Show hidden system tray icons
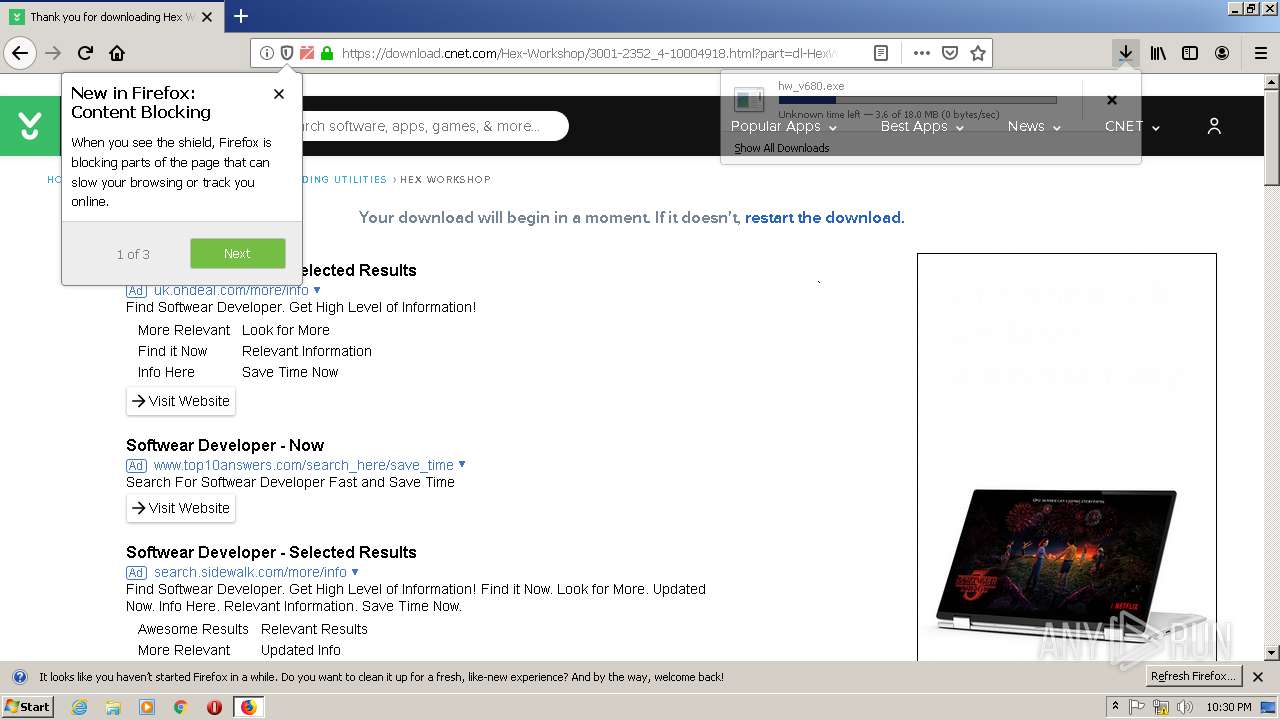 1115,707
